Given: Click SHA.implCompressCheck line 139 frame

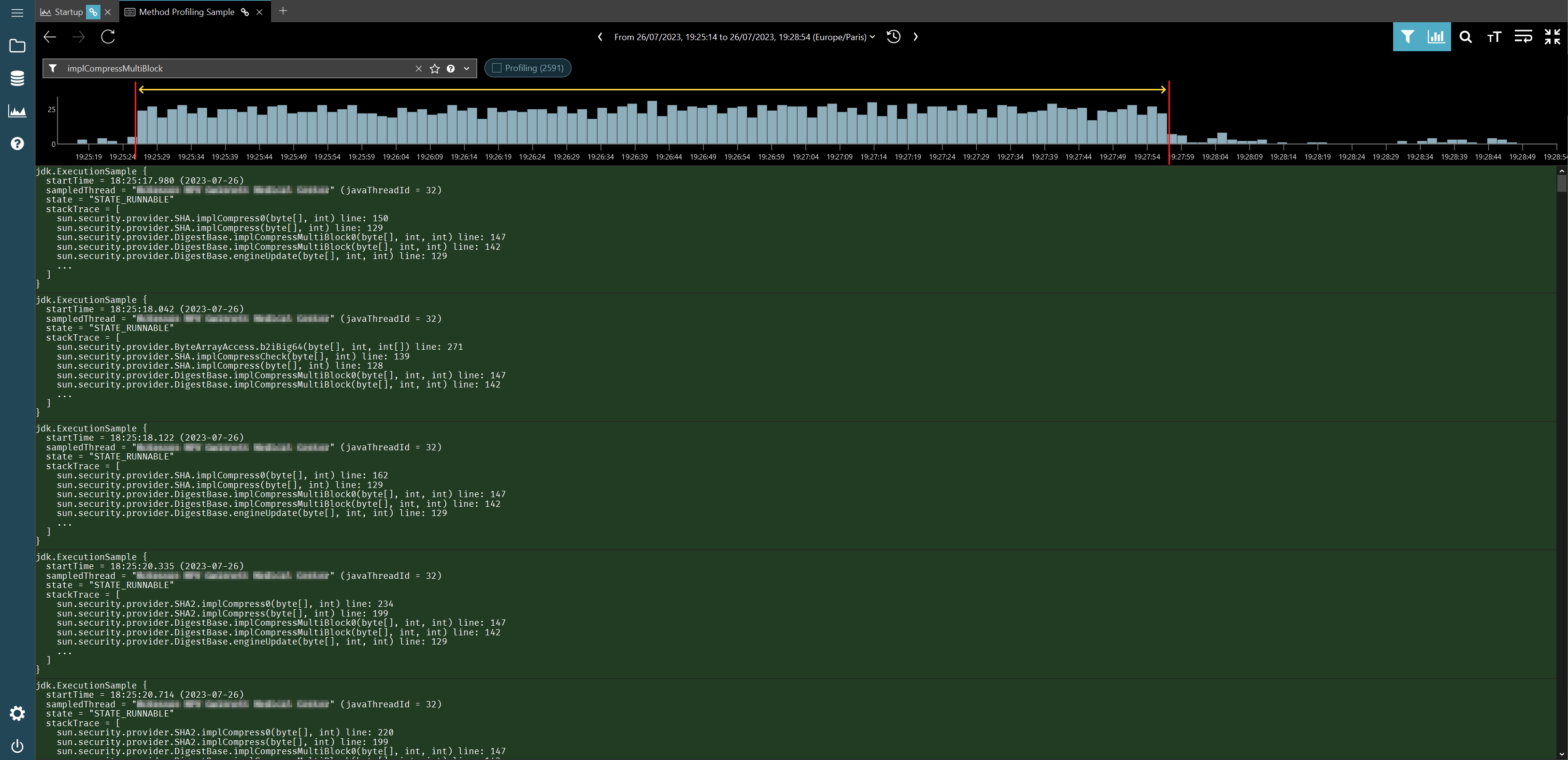Looking at the screenshot, I should [233, 357].
